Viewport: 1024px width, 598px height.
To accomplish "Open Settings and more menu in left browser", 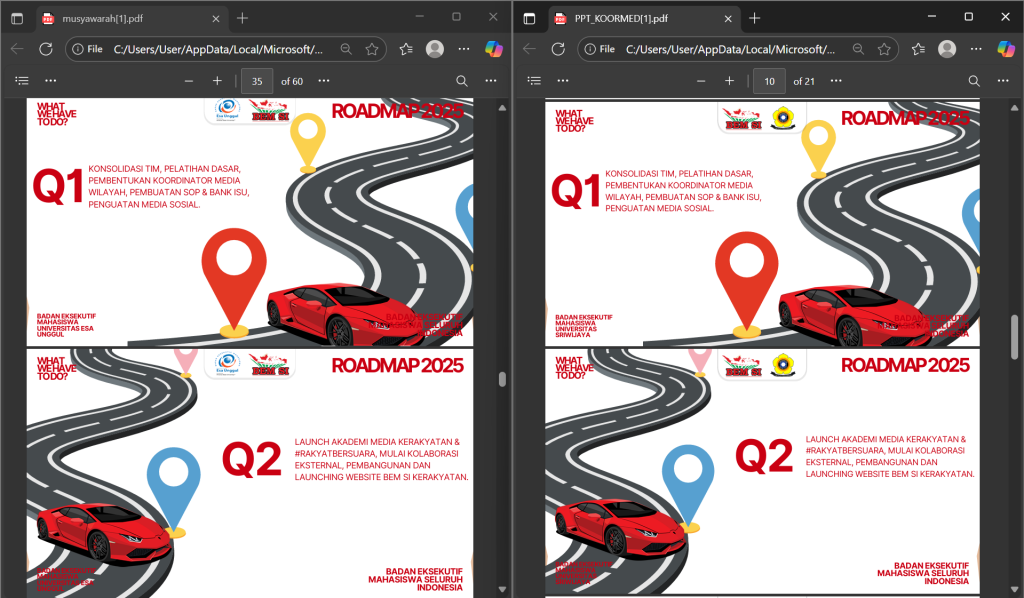I will coord(463,49).
